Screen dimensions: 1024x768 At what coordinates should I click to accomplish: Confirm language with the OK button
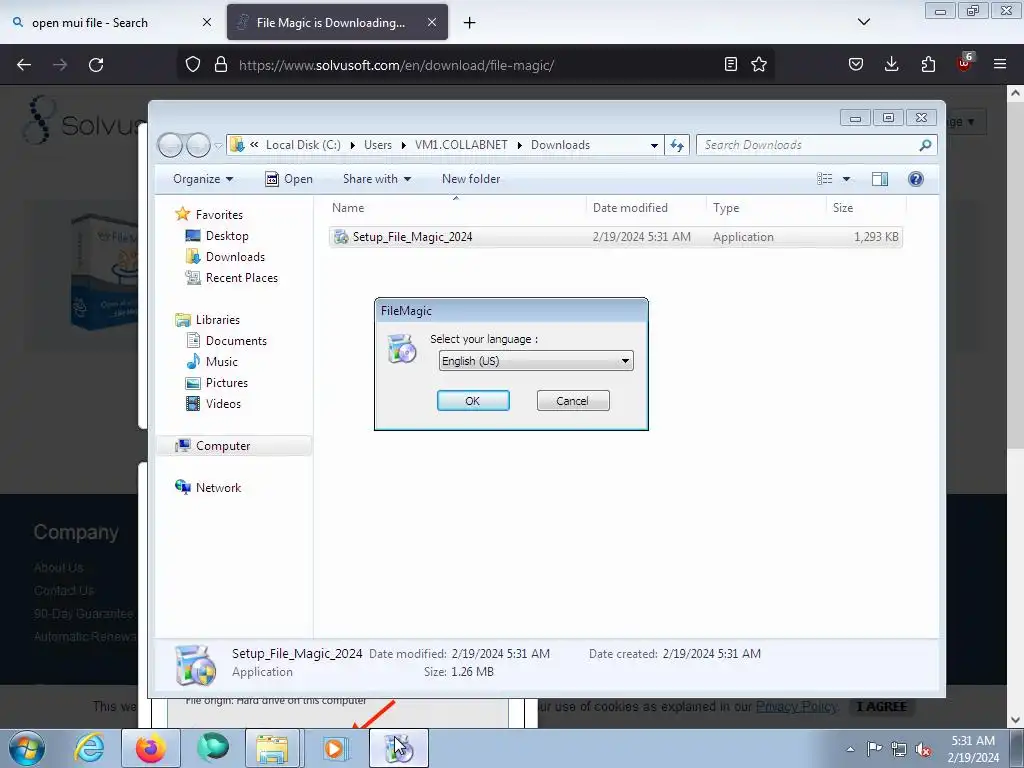click(473, 400)
